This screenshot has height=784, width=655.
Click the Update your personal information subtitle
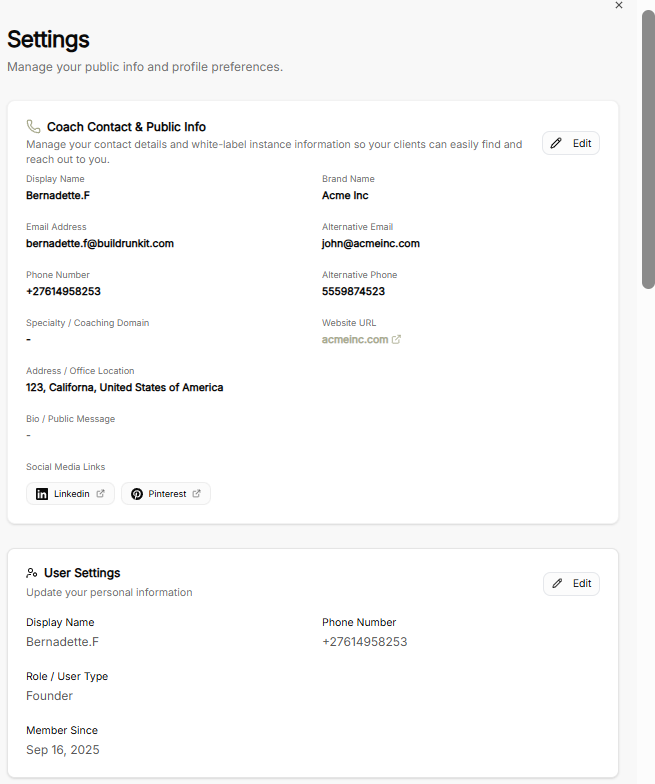click(x=109, y=592)
